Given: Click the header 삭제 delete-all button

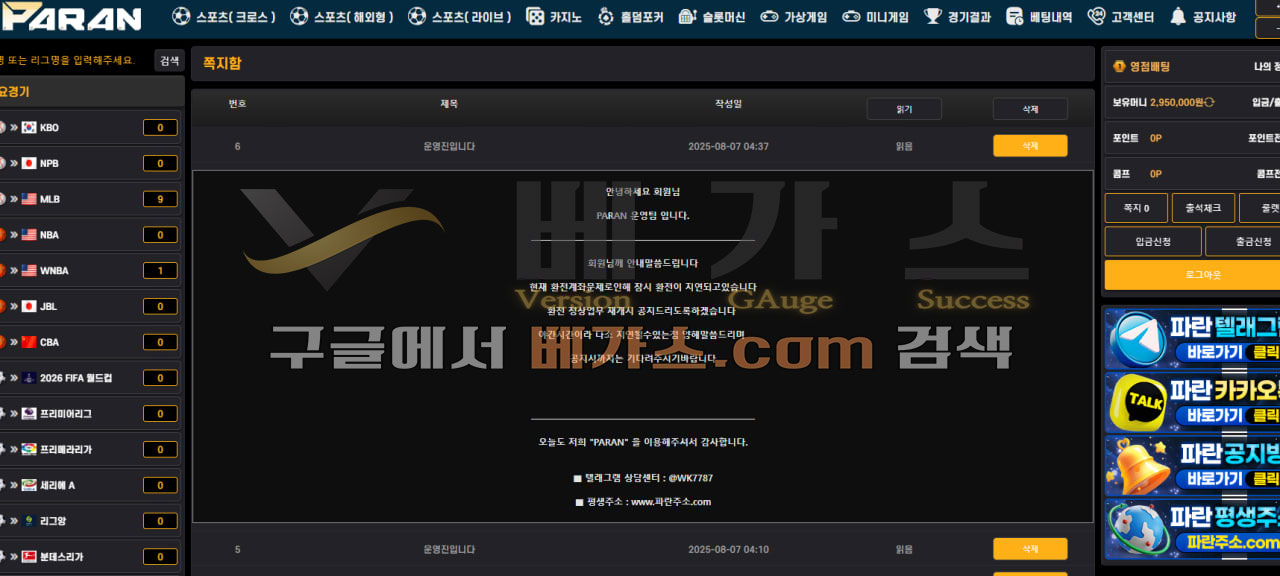Looking at the screenshot, I should (x=1030, y=109).
